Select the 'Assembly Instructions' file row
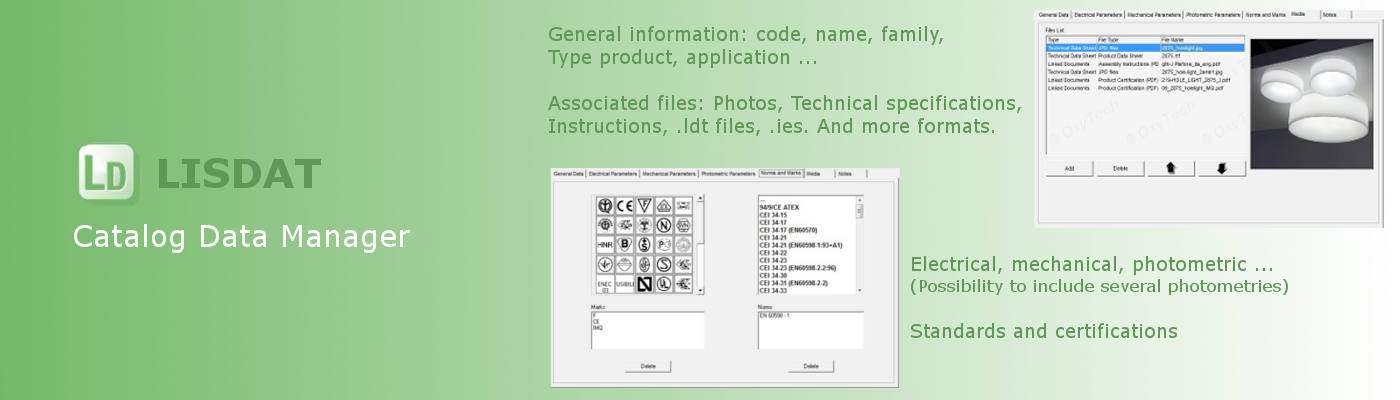The image size is (1400, 400). (1146, 64)
